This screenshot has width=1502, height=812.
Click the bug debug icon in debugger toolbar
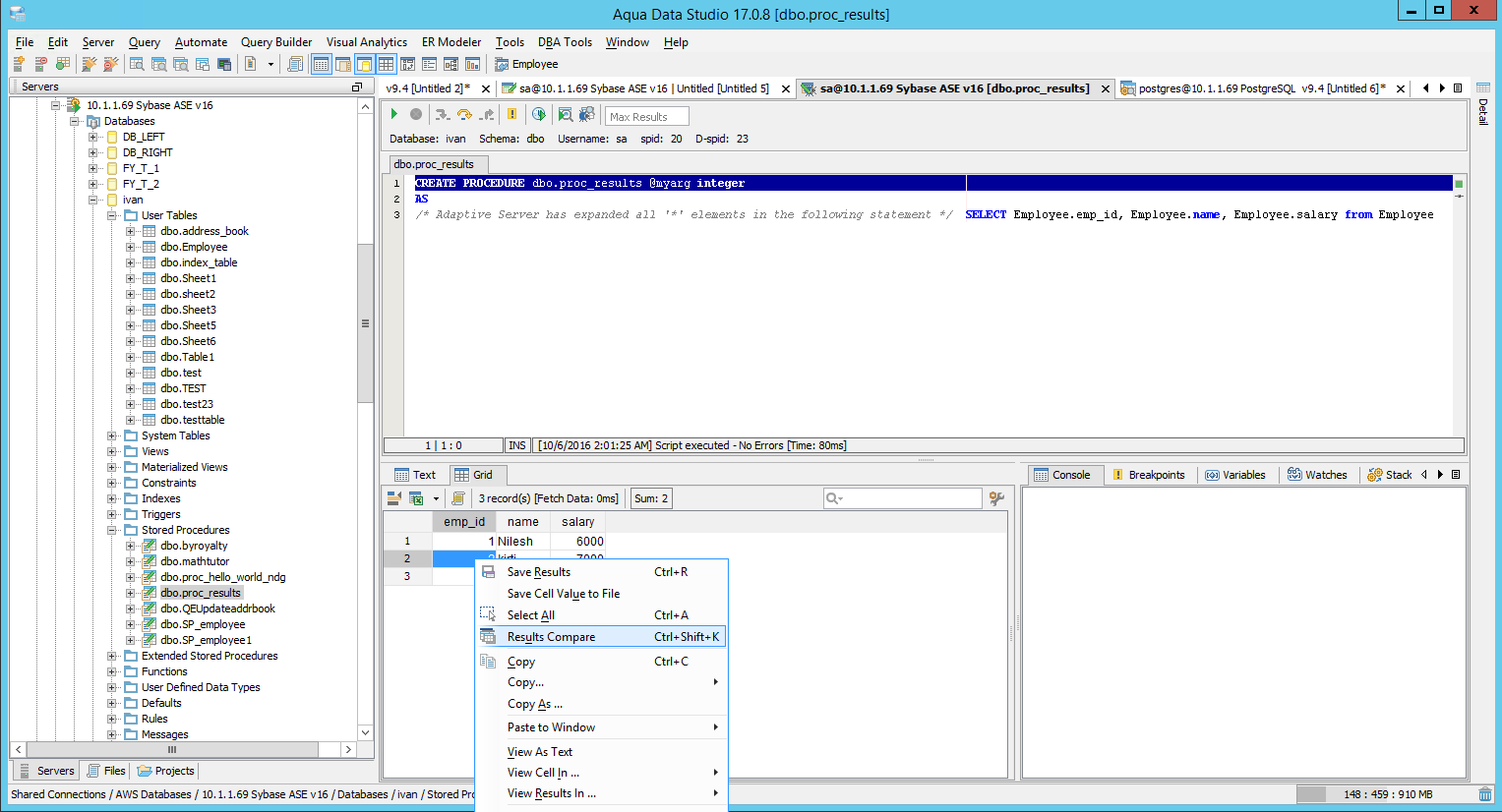[x=587, y=115]
